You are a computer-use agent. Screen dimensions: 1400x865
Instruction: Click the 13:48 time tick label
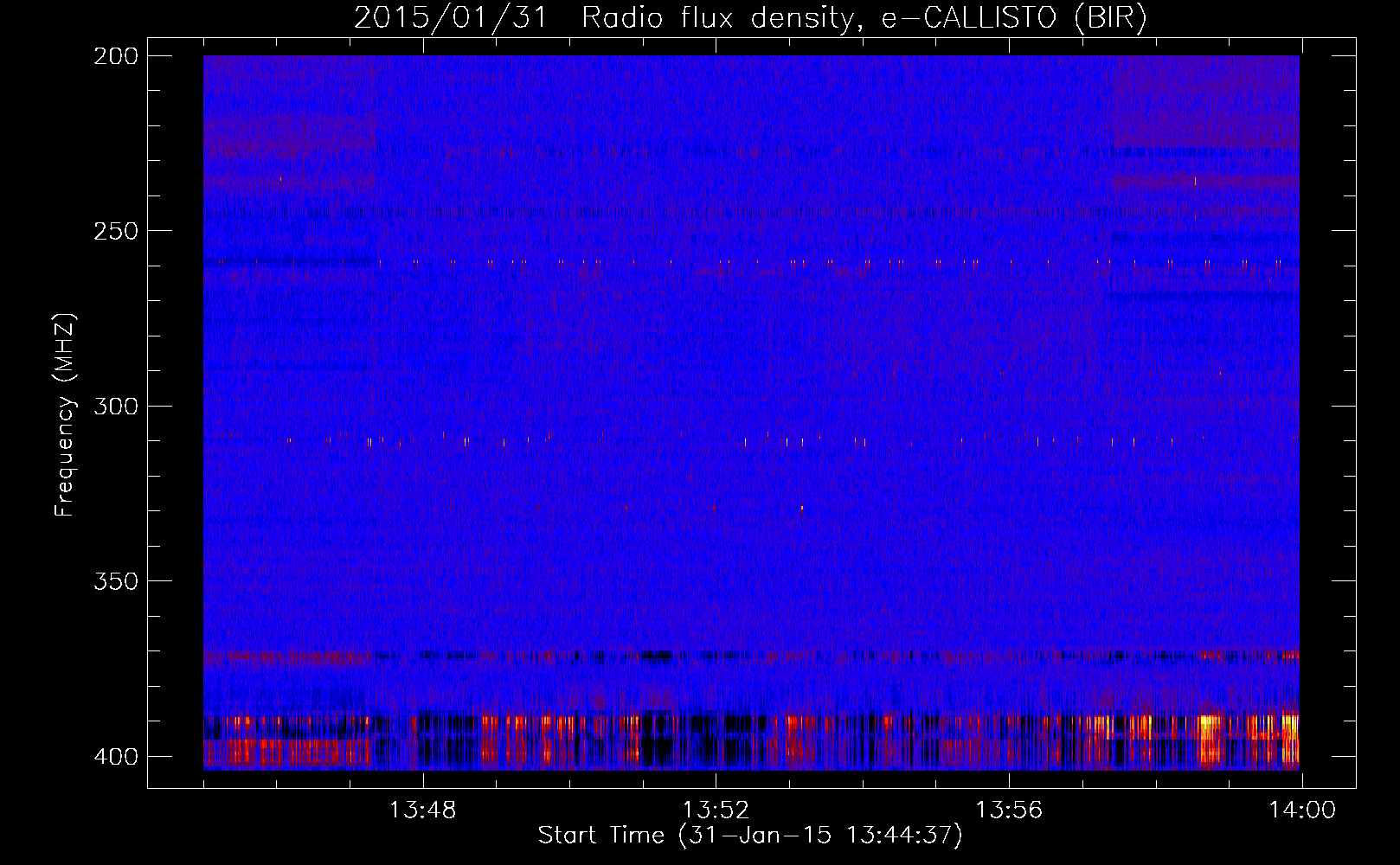pyautogui.click(x=422, y=810)
